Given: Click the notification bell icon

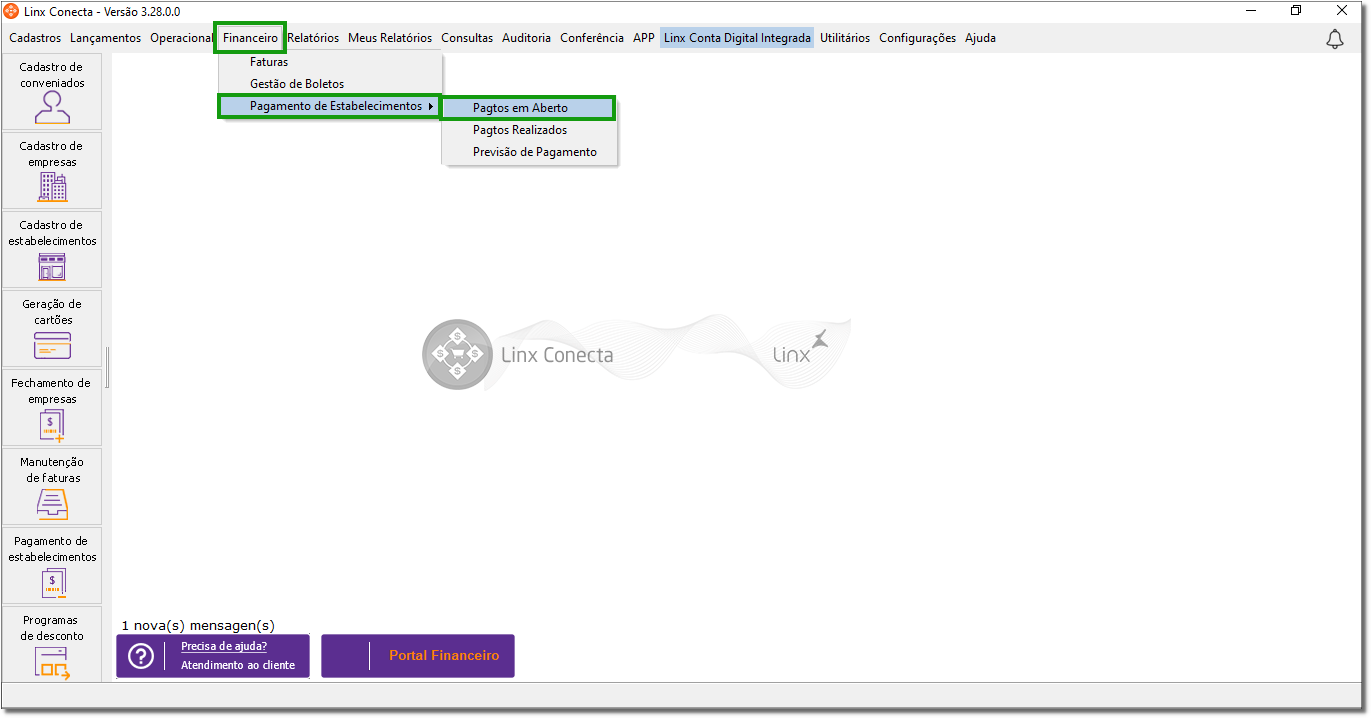Looking at the screenshot, I should pos(1334,39).
